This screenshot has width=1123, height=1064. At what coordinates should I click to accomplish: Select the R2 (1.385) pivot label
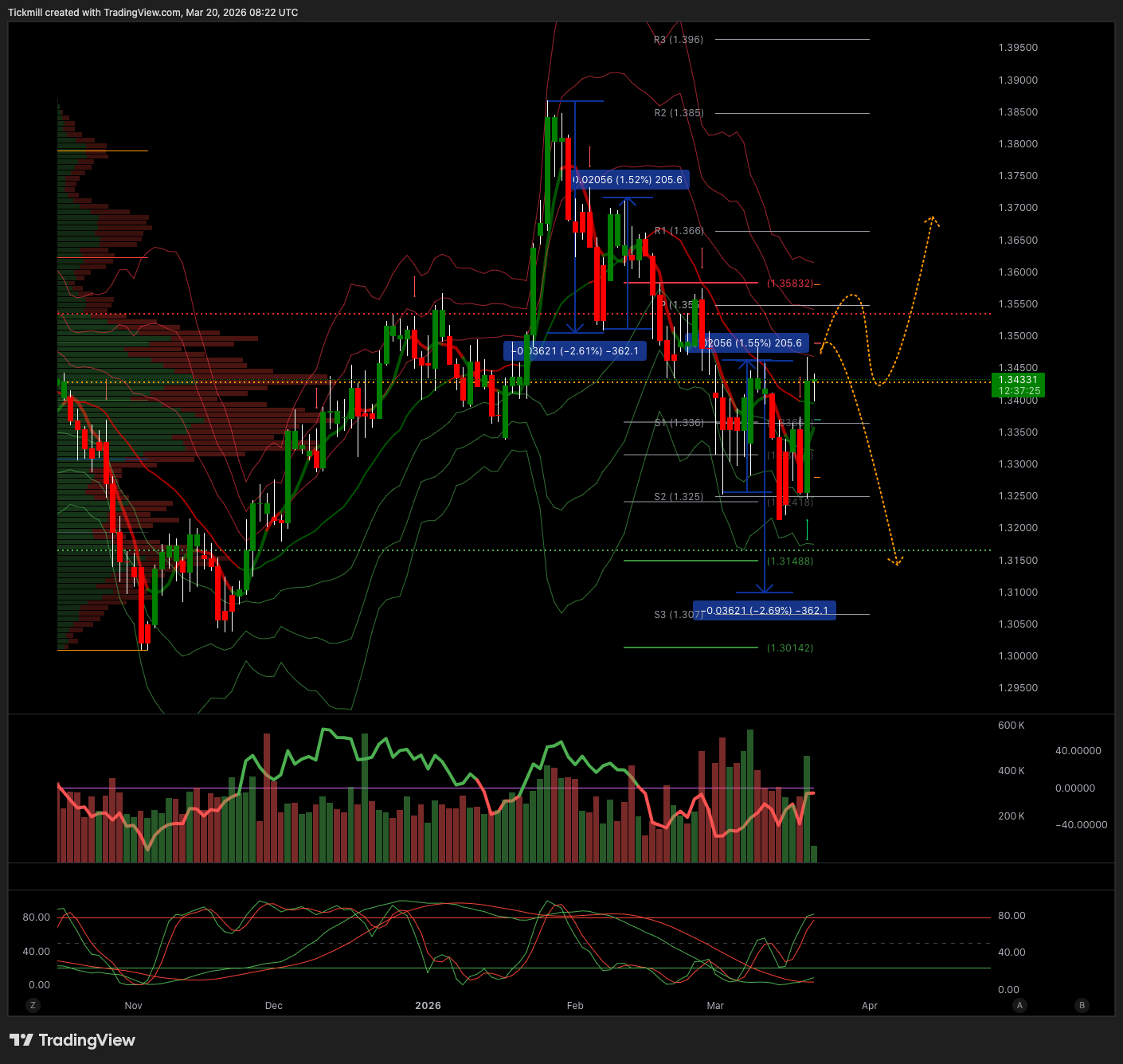click(x=679, y=113)
